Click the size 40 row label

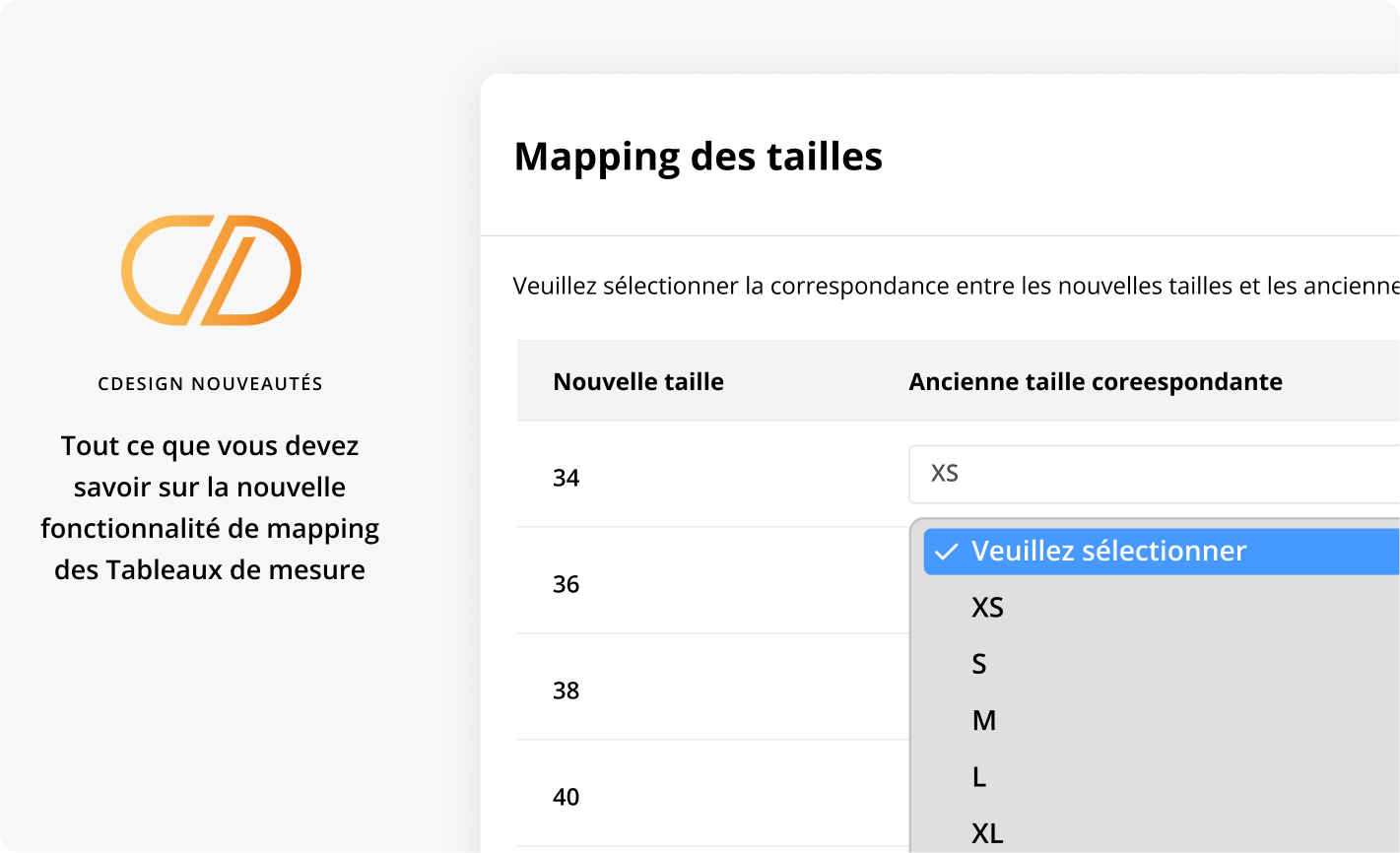point(567,798)
